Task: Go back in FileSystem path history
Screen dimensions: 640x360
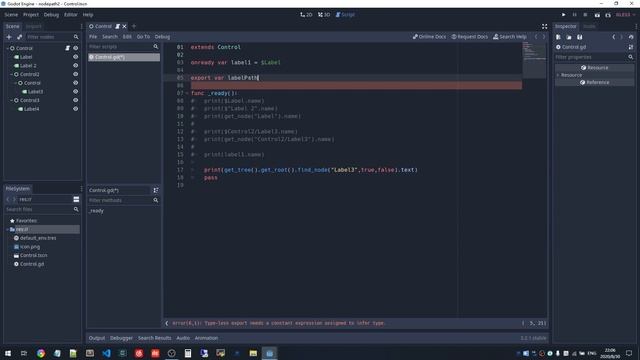Action: 8,199
